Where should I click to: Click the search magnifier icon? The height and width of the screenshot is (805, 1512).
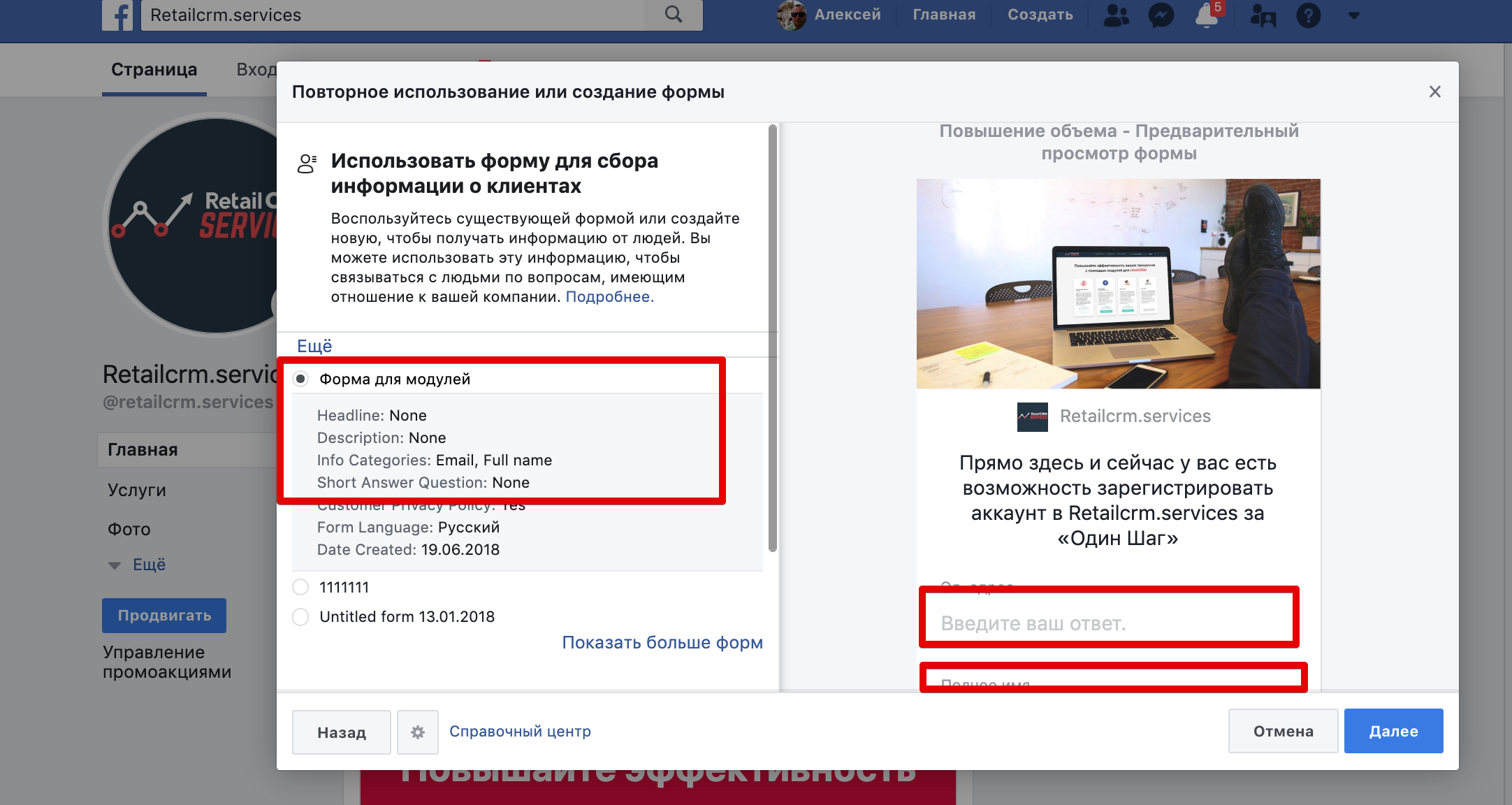coord(673,14)
